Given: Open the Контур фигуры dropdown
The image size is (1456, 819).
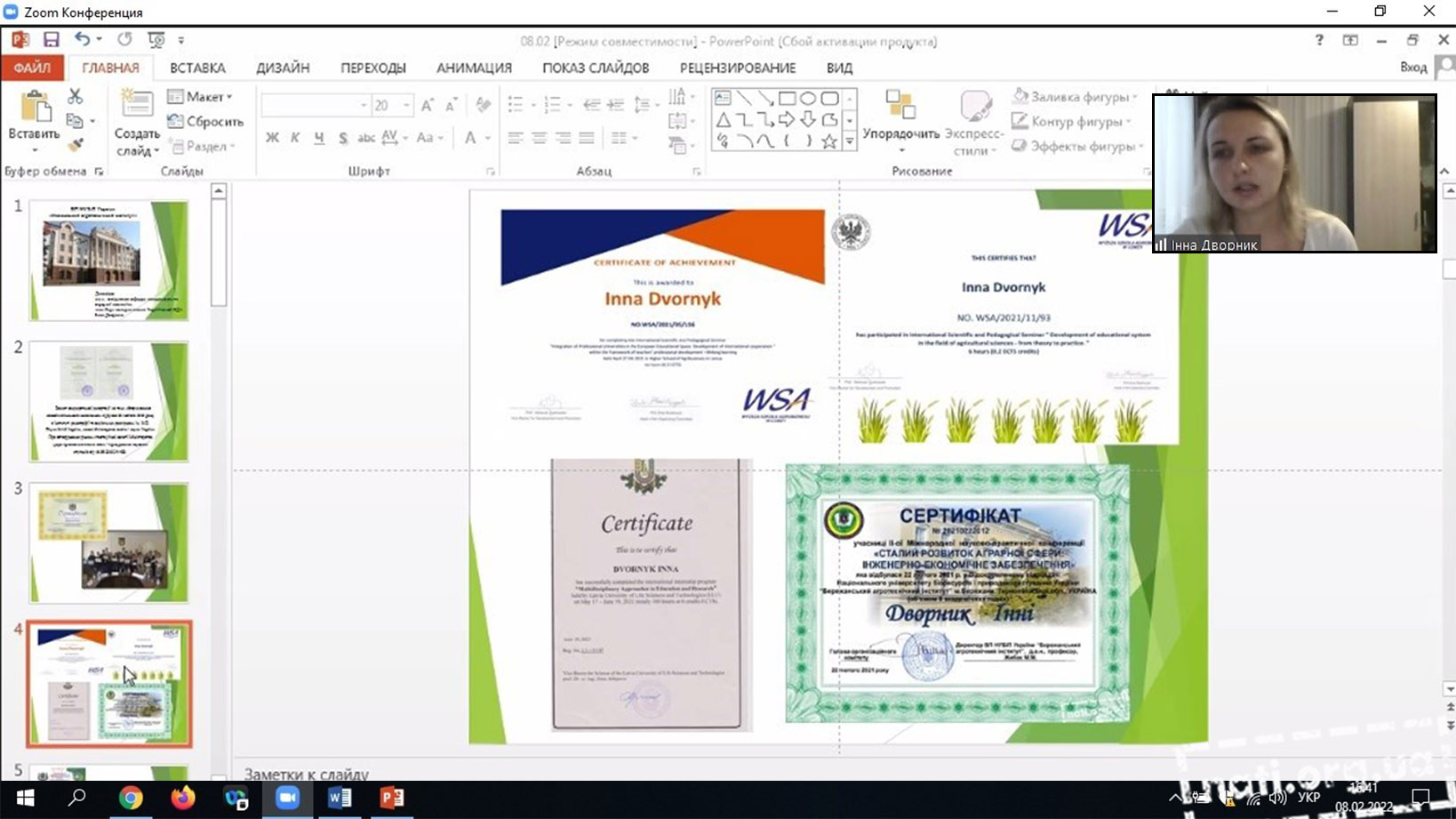Looking at the screenshot, I should point(1071,121).
